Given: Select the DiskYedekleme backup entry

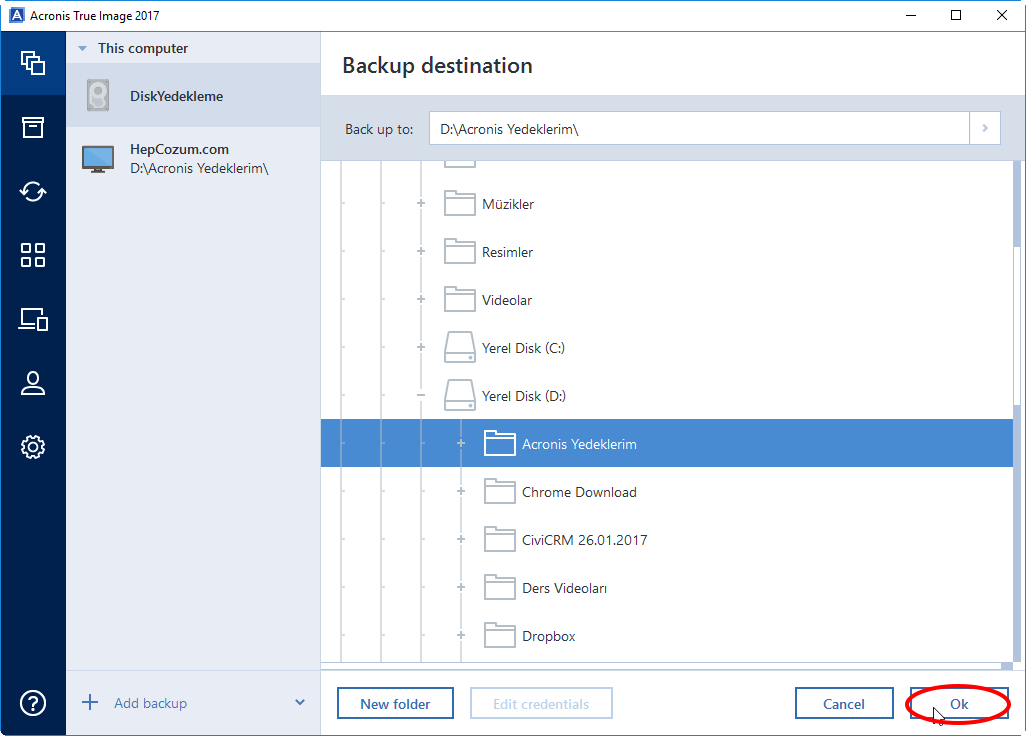Looking at the screenshot, I should coord(193,96).
